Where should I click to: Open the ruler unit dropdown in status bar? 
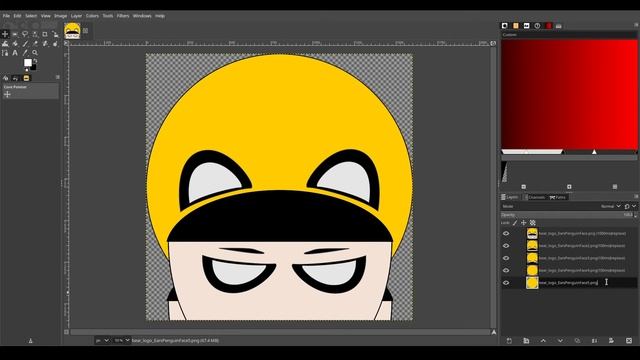tap(102, 340)
